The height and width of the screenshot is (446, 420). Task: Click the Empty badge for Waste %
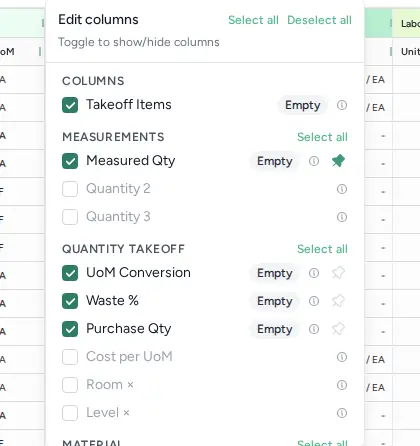(275, 301)
